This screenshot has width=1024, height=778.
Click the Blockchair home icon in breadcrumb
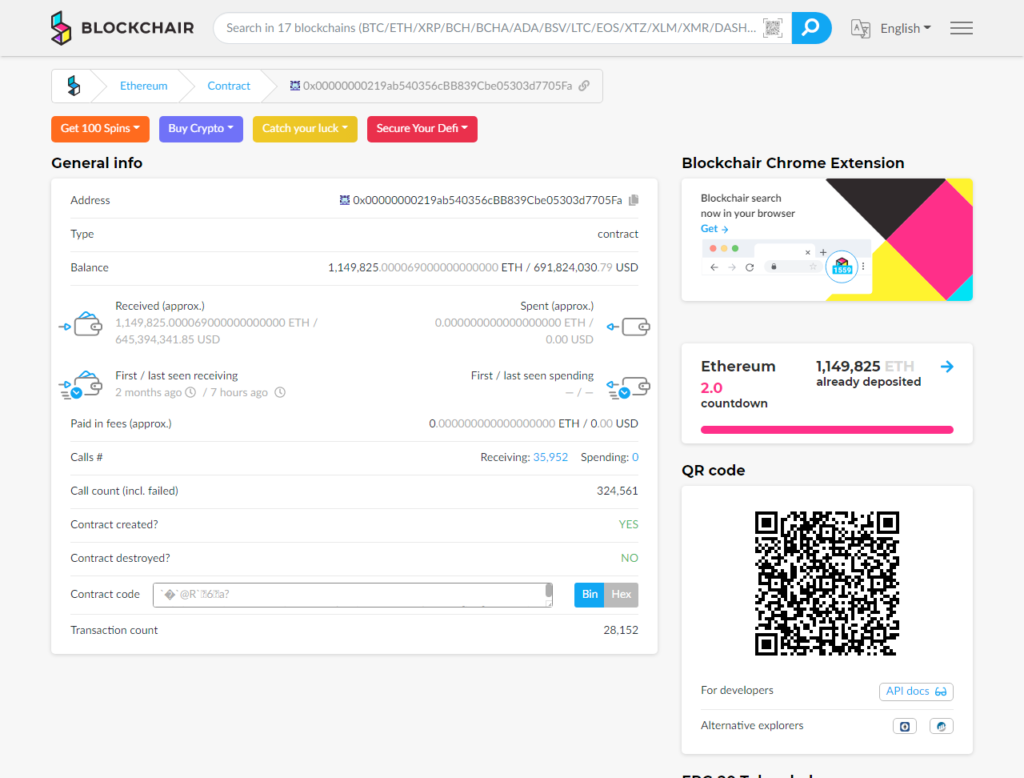click(74, 86)
